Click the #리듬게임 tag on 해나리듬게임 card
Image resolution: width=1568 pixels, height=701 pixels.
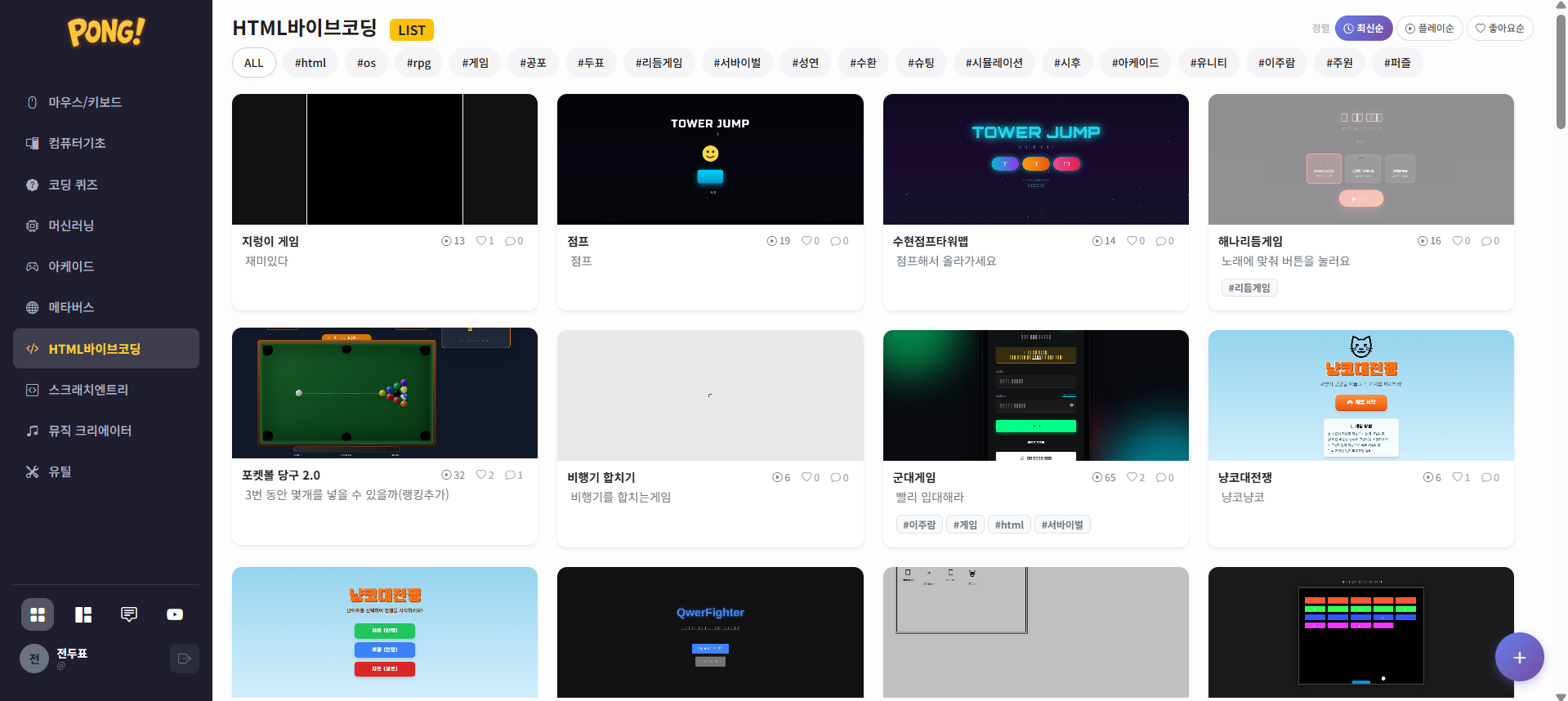tap(1249, 288)
